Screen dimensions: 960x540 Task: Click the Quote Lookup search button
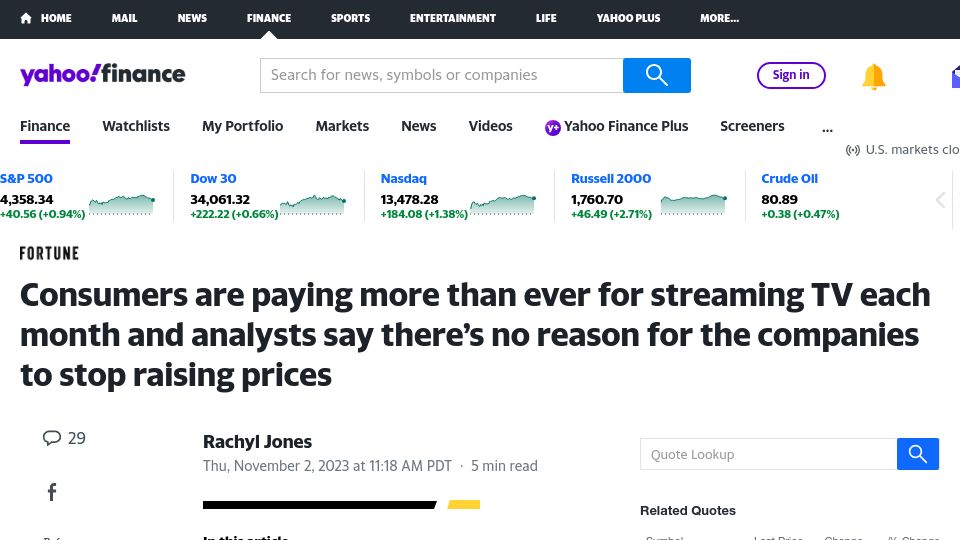(917, 454)
